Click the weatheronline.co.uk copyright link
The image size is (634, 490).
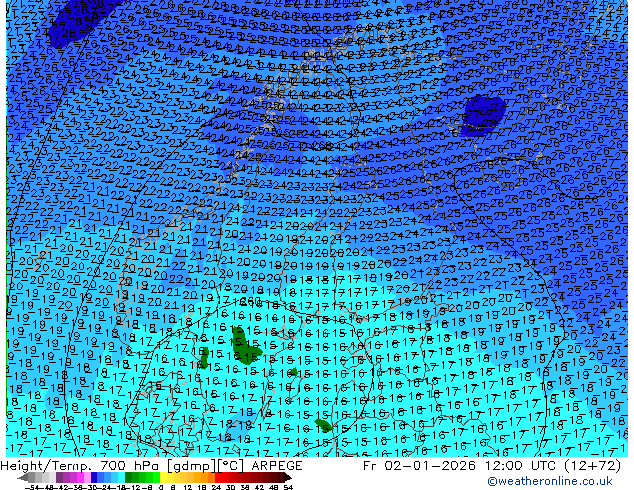[x=550, y=481]
